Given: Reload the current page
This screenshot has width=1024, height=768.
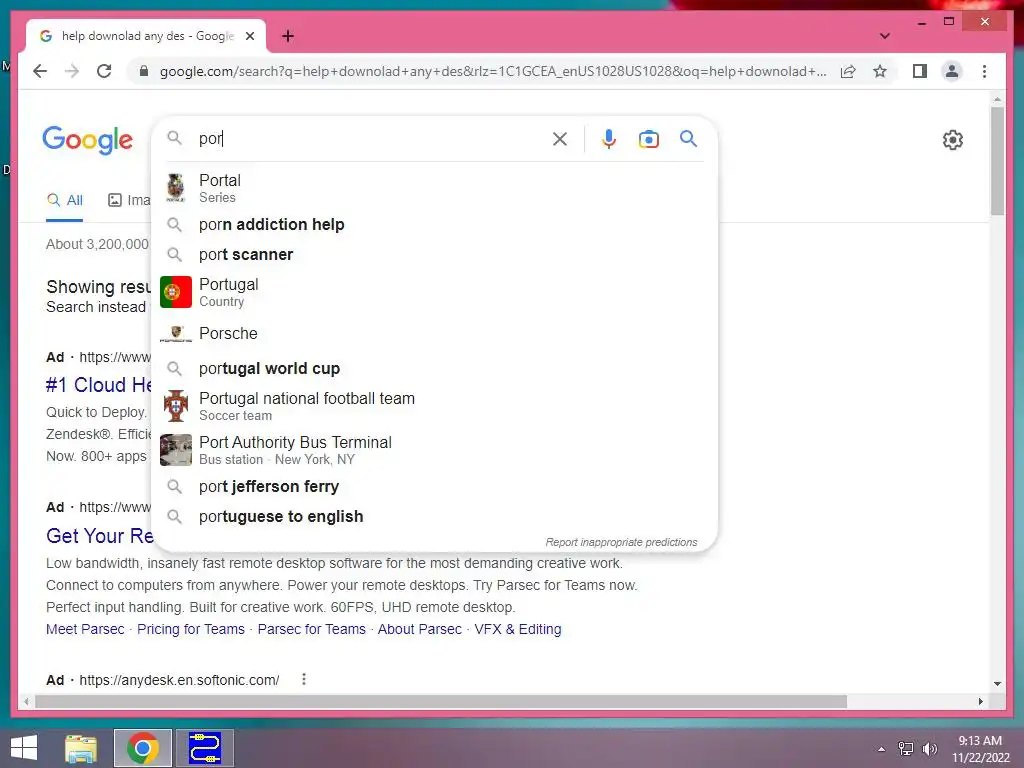Looking at the screenshot, I should [x=104, y=71].
